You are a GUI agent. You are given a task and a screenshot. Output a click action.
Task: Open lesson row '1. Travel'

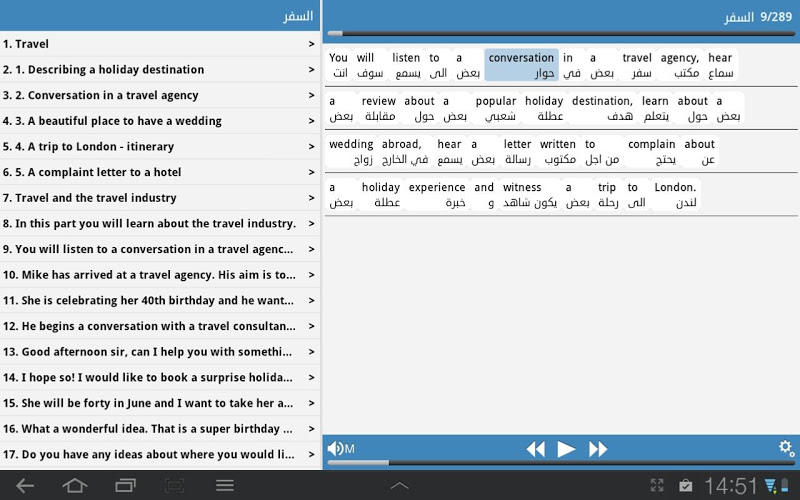click(x=160, y=44)
